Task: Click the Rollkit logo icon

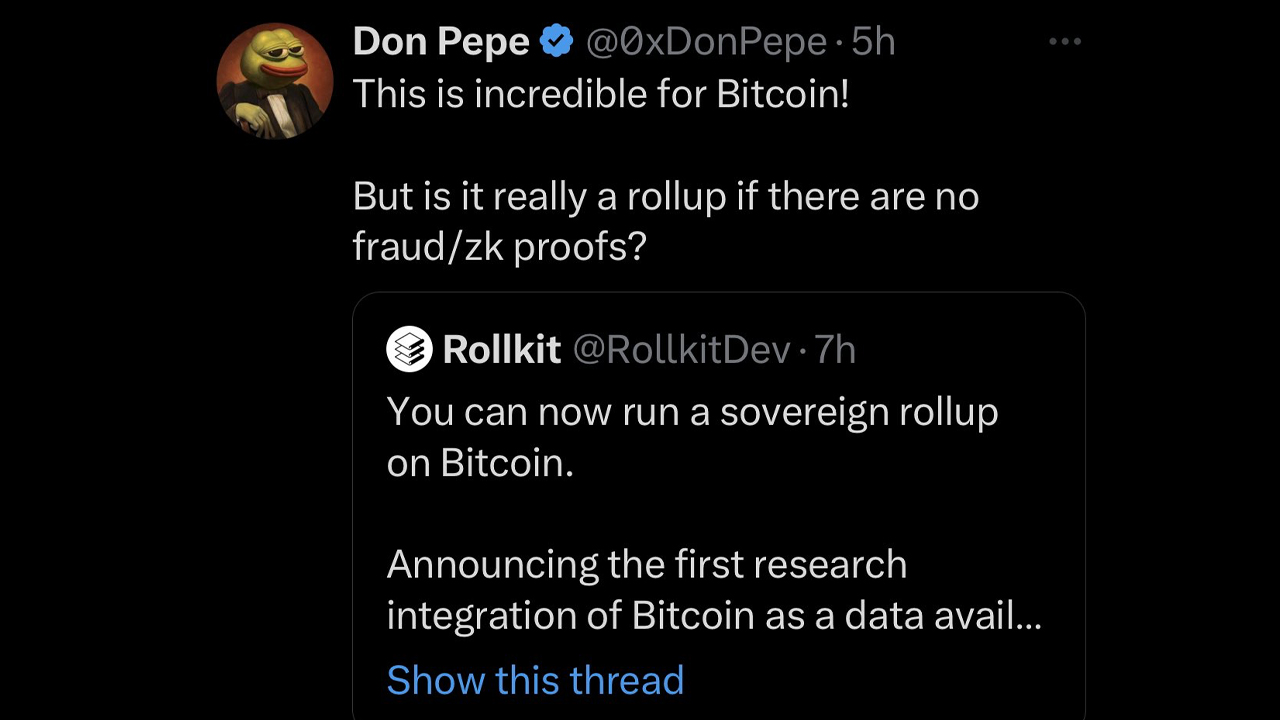Action: pyautogui.click(x=409, y=350)
